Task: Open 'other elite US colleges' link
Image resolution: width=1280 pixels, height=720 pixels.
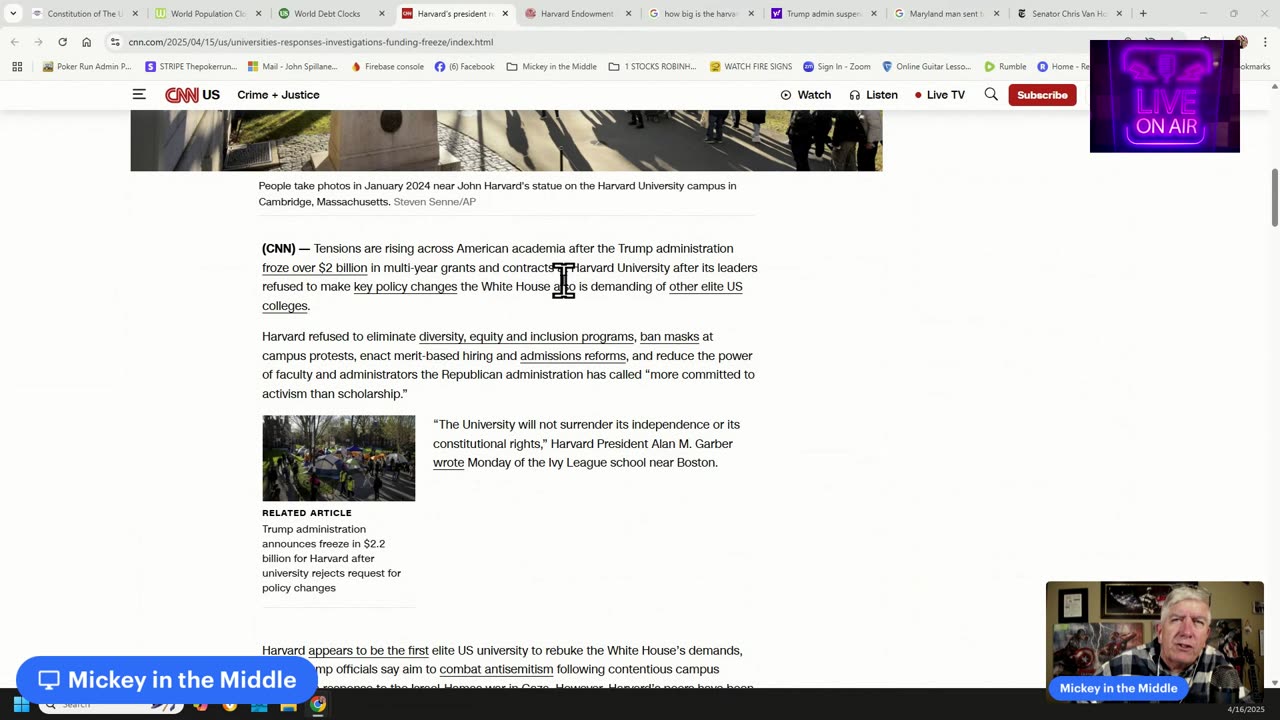Action: point(705,287)
